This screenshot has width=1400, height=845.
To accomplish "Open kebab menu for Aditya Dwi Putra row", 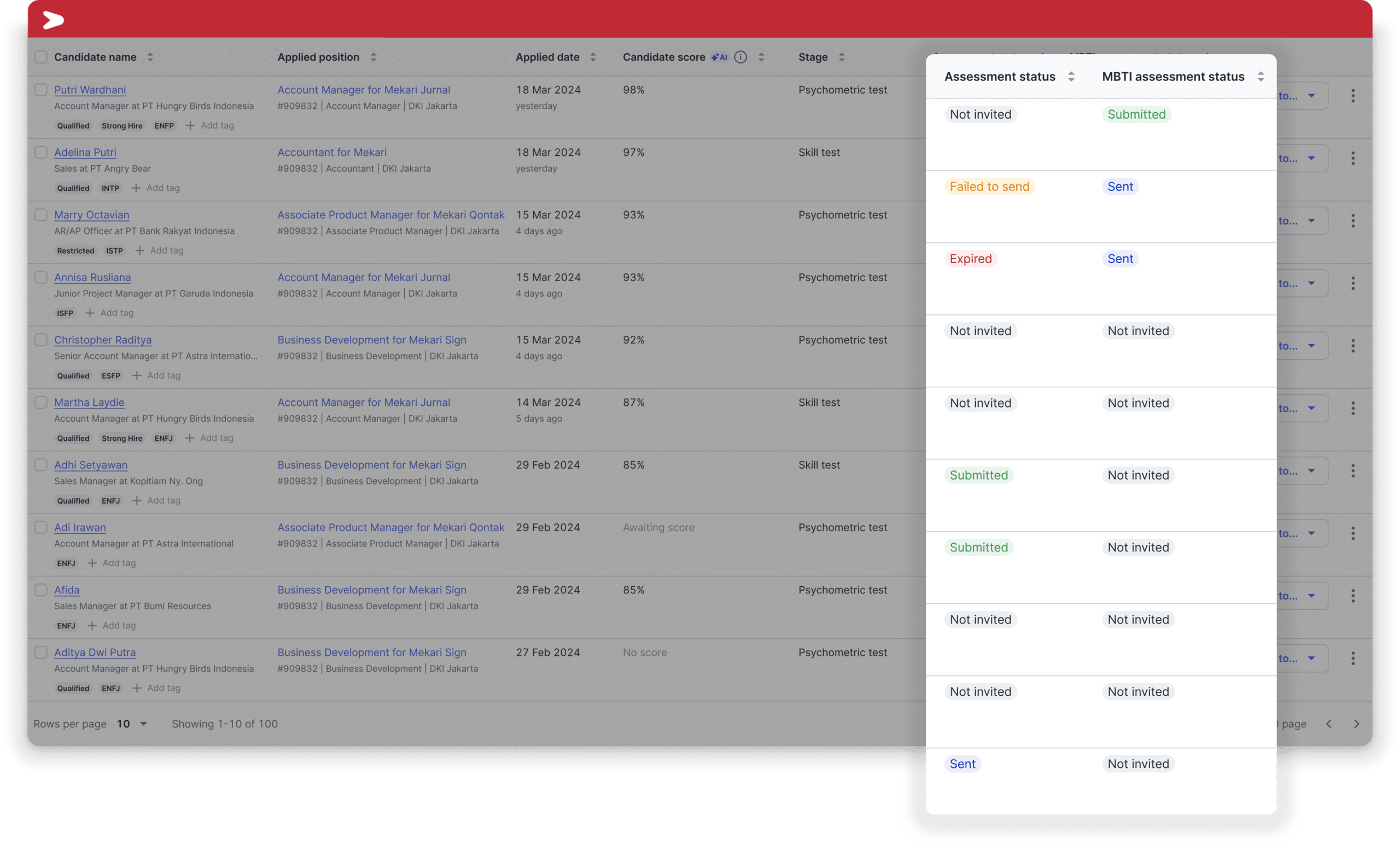I will click(x=1353, y=658).
